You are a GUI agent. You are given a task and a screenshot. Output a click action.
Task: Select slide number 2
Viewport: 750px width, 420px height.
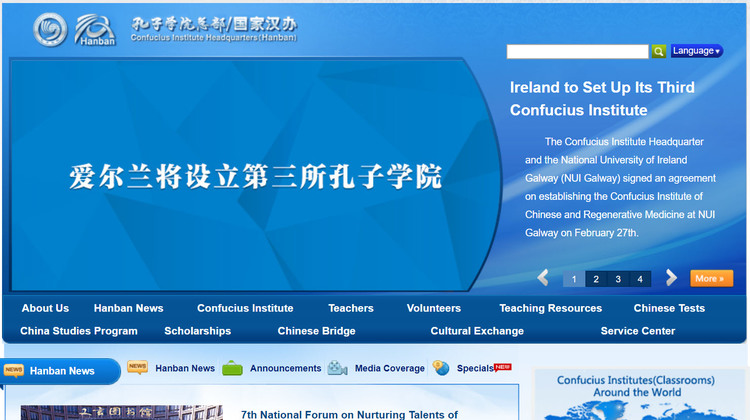point(596,279)
